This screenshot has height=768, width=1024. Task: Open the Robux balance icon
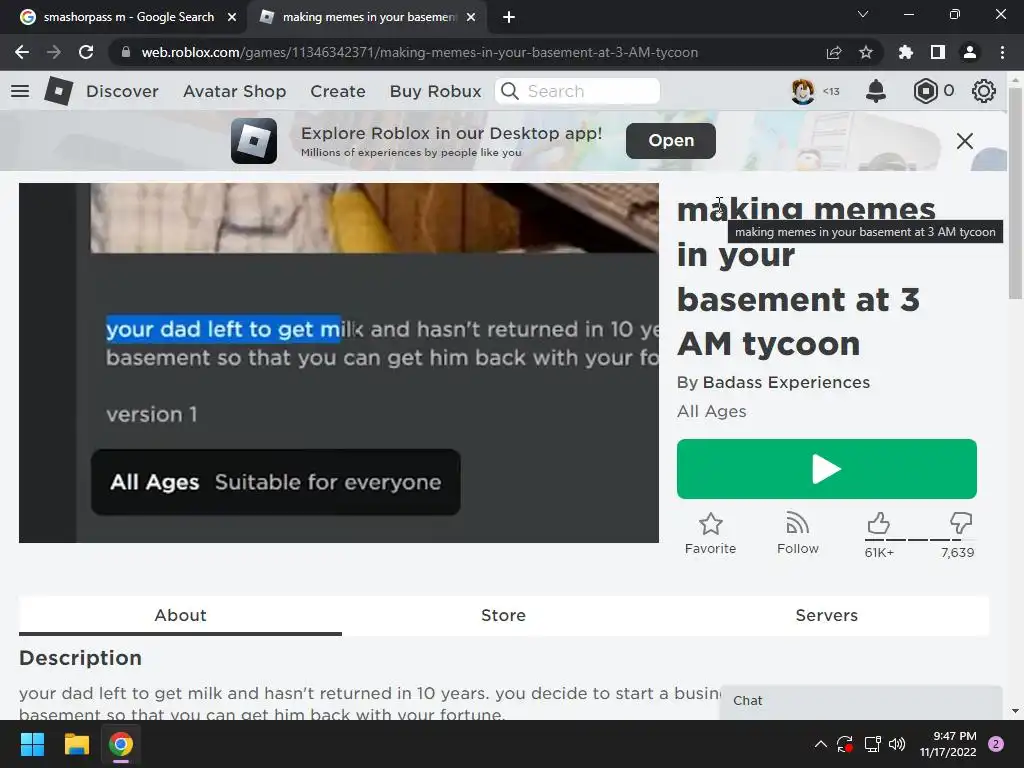coord(925,91)
